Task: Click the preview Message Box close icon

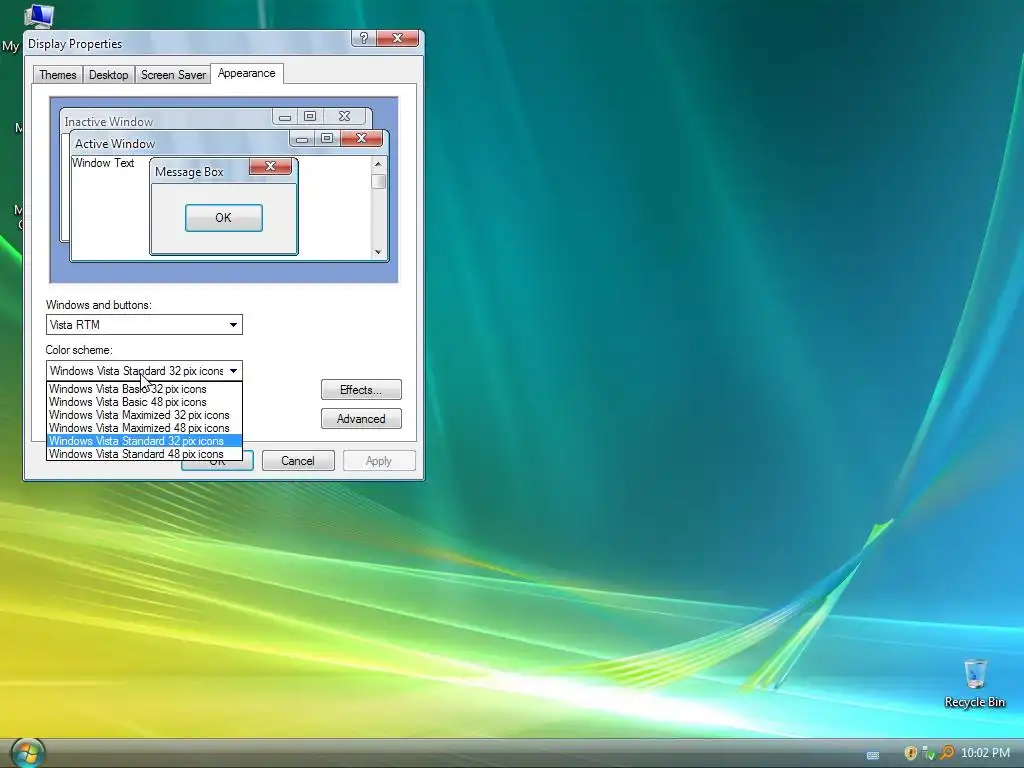Action: pos(270,166)
